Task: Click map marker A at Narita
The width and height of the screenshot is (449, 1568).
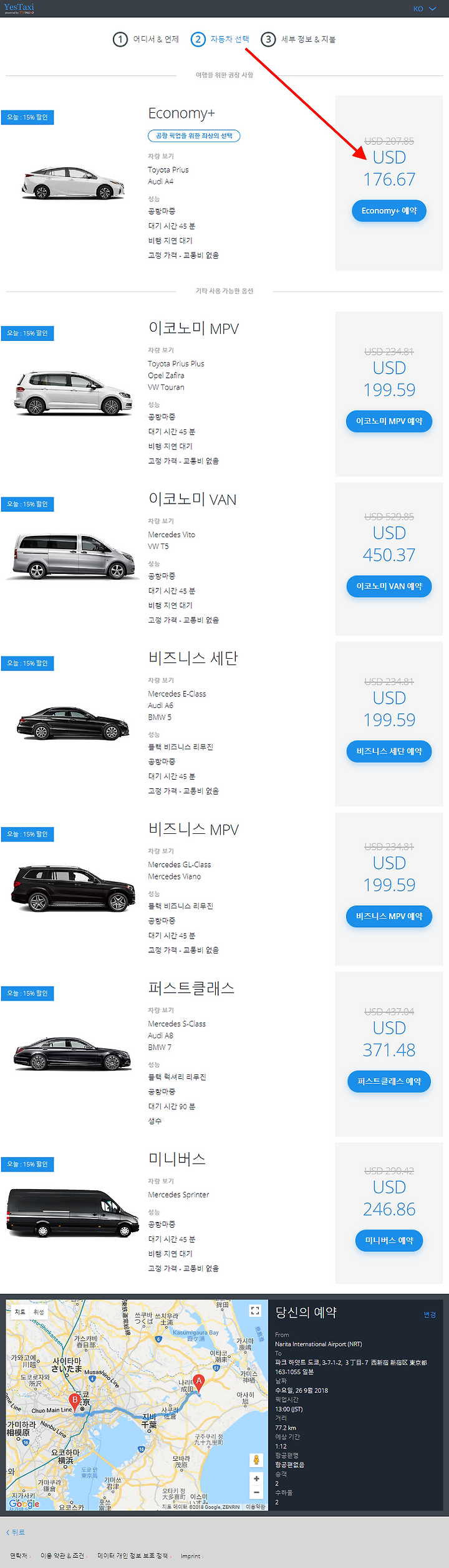Action: tap(198, 1382)
